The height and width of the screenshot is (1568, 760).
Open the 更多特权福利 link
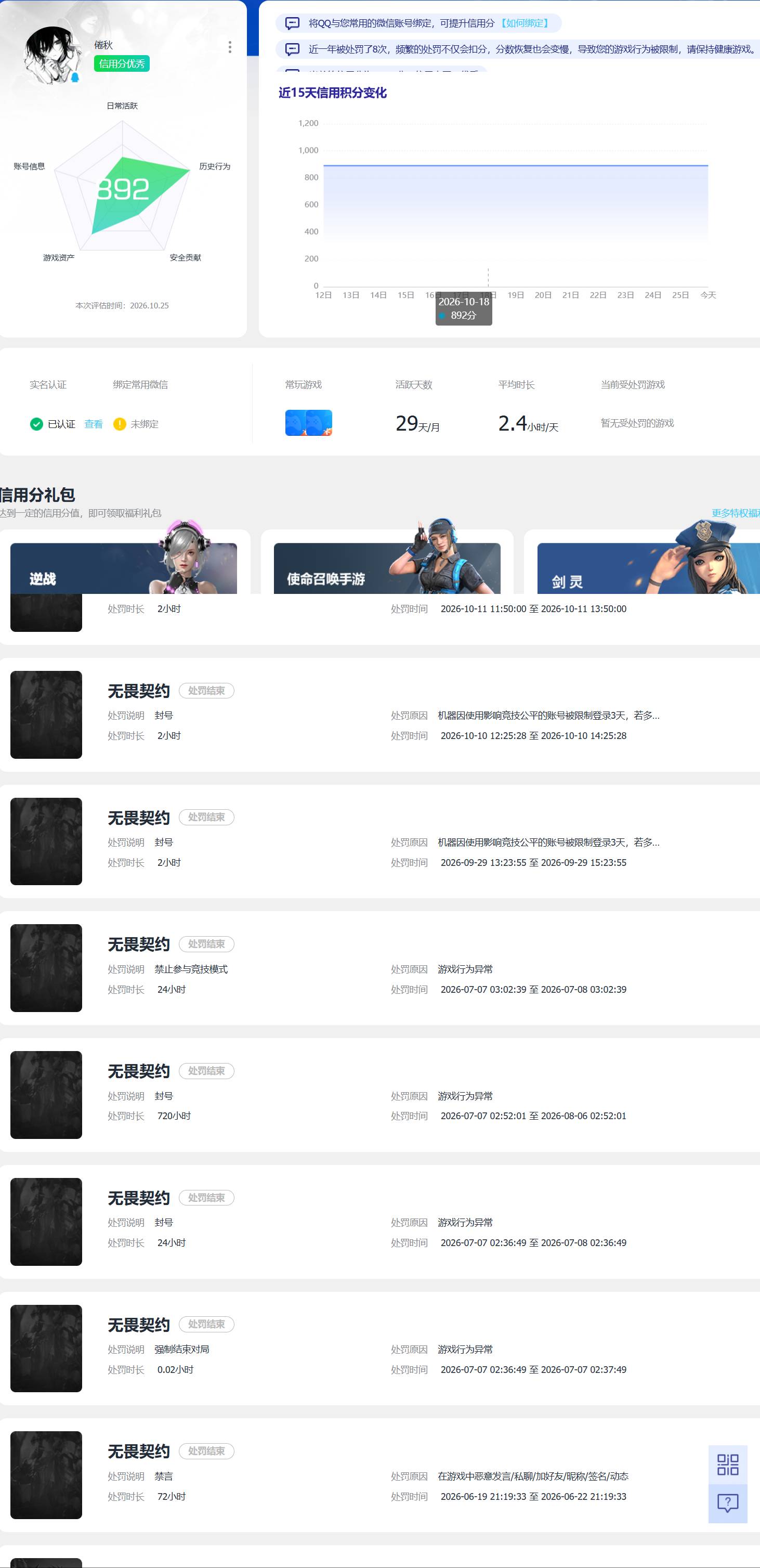736,513
